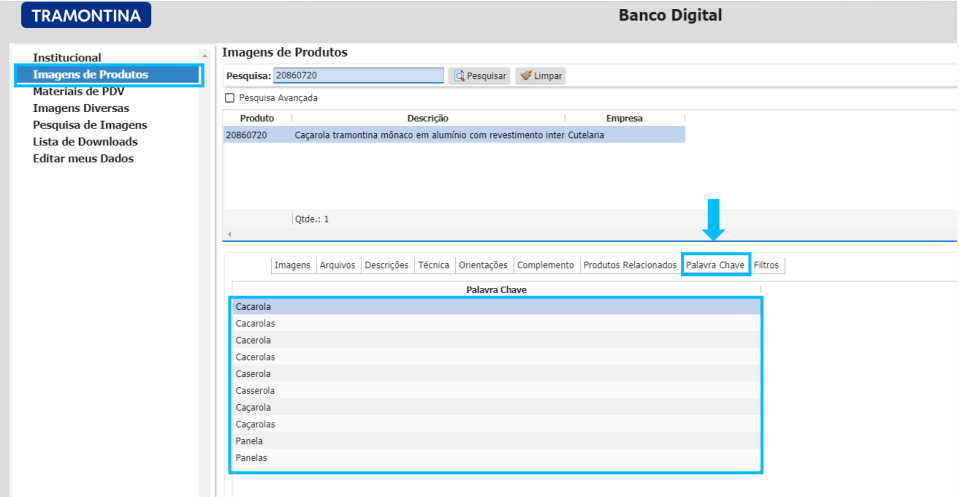Click the left arrow of the horizontal scrollbar
959x497 pixels.
(x=229, y=234)
